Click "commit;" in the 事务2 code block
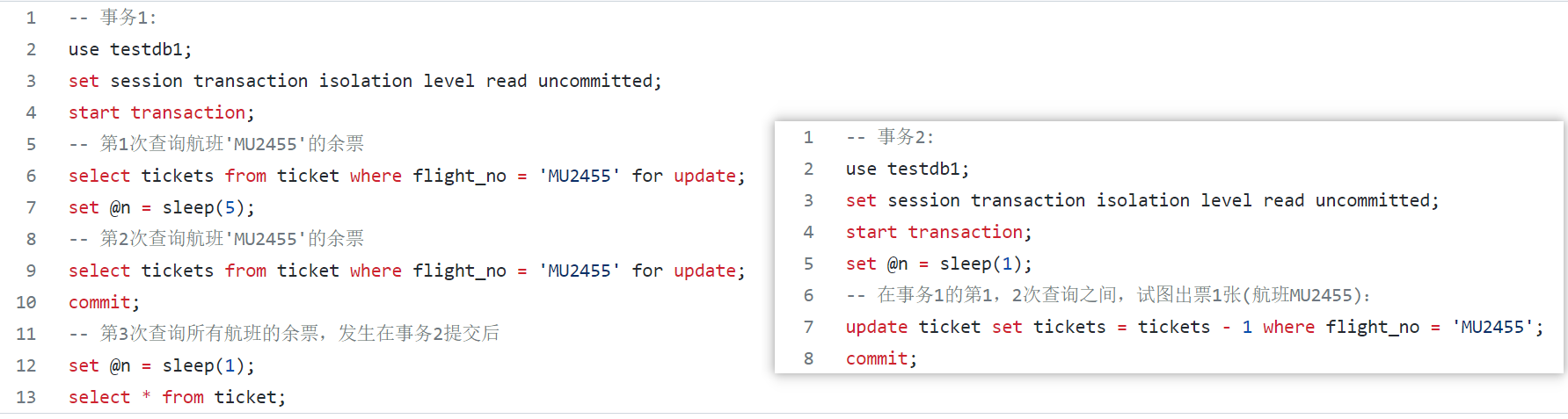Screen dimensions: 1568x419 click(881, 358)
